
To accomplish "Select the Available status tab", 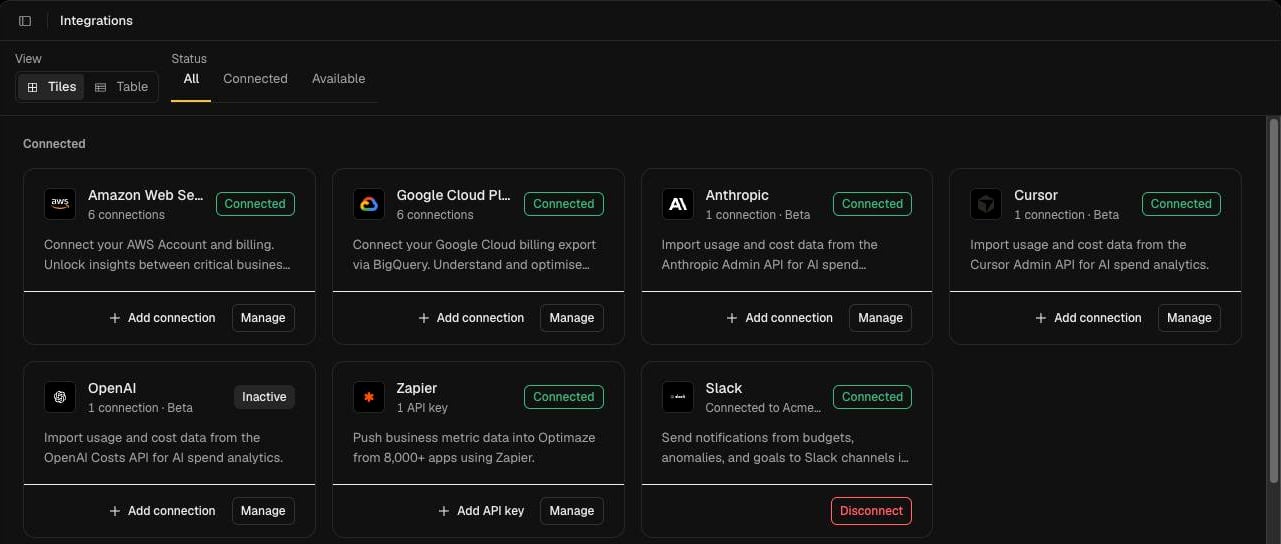I will coord(338,79).
